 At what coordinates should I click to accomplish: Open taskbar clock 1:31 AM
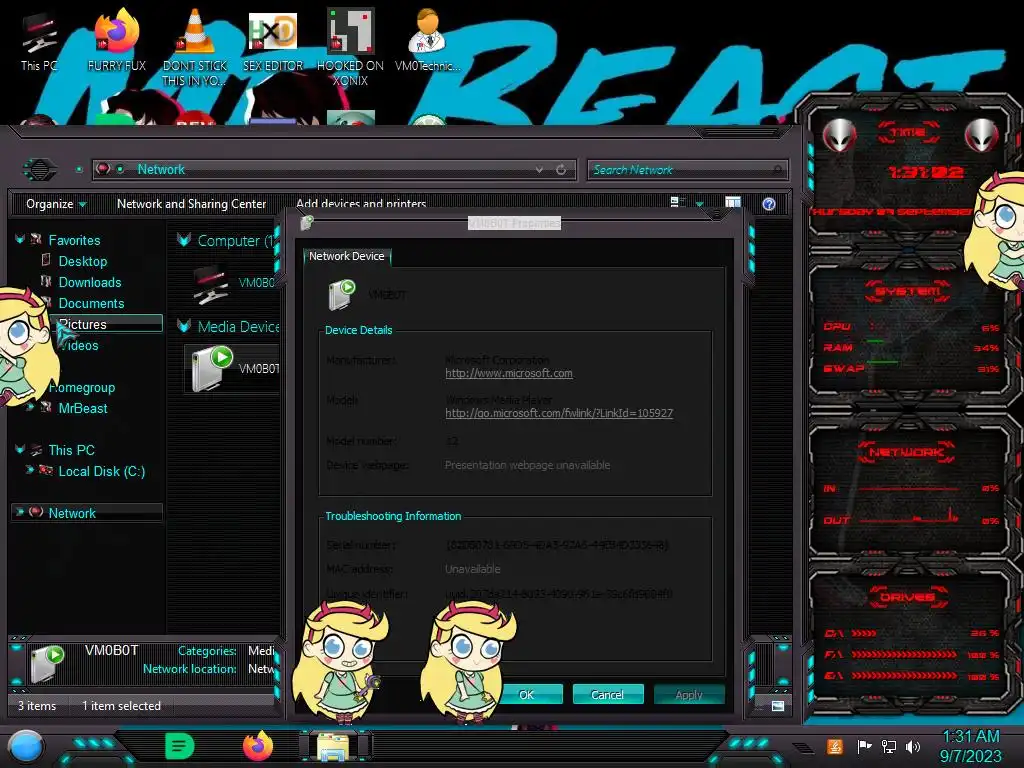(x=971, y=746)
